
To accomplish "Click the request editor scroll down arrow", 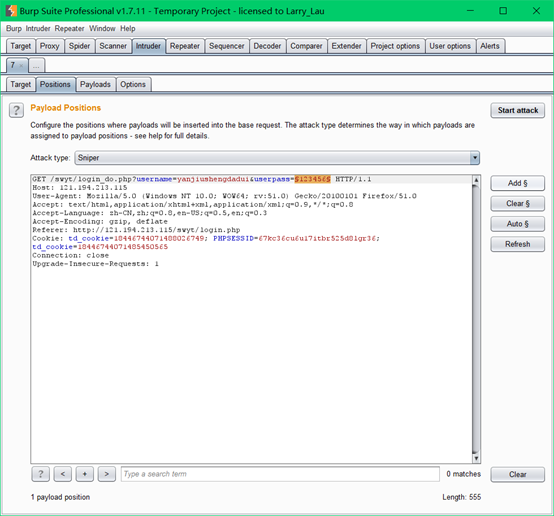I will click(x=476, y=458).
